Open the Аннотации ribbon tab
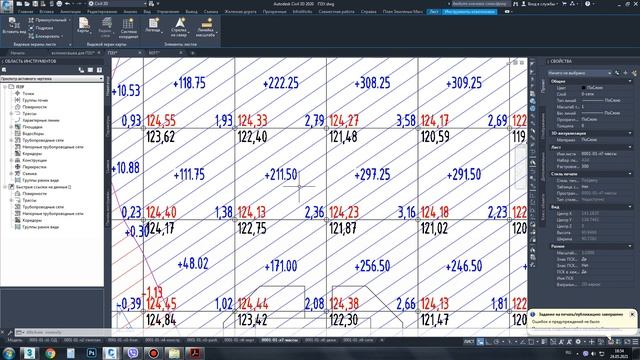Screen dimensions: 640x360 [70, 12]
